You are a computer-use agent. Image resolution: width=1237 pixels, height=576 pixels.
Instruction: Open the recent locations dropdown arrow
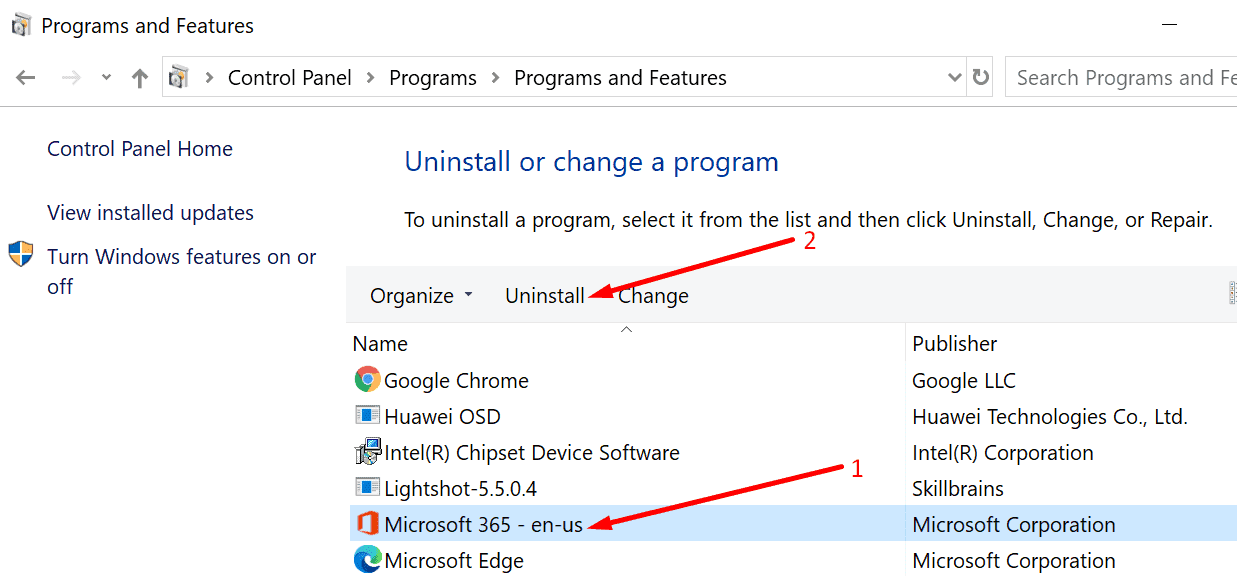106,78
